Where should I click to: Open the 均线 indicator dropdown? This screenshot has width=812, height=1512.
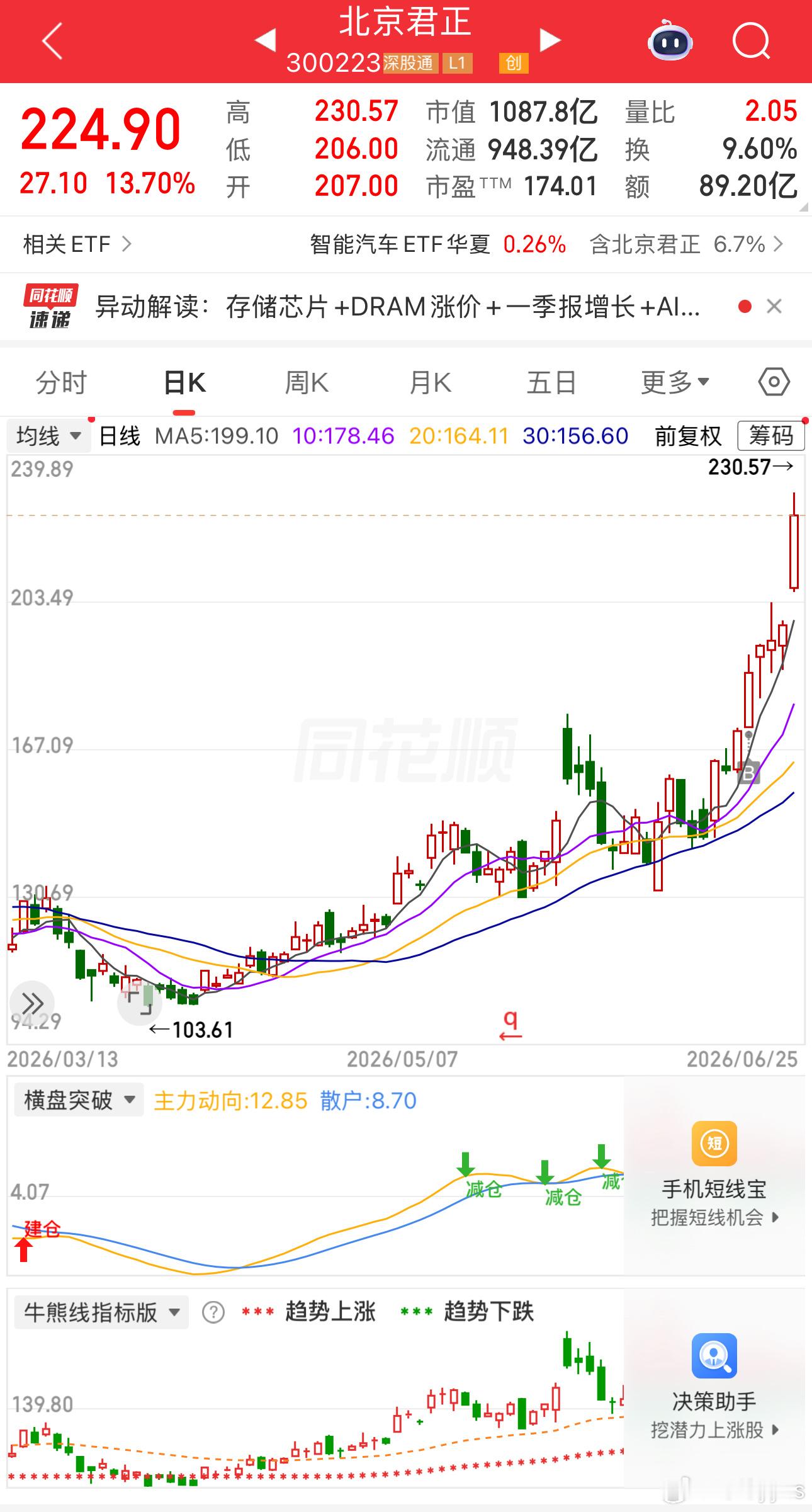(49, 436)
